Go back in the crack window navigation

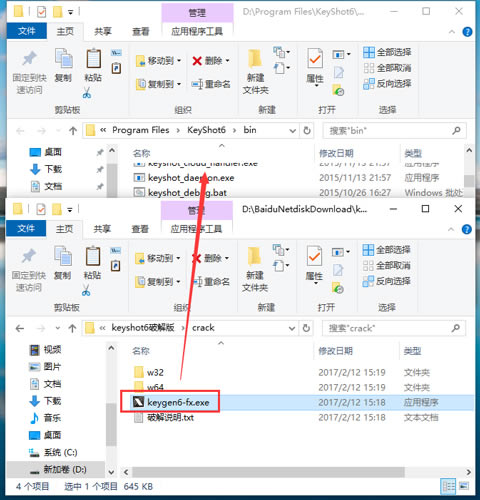(20, 329)
